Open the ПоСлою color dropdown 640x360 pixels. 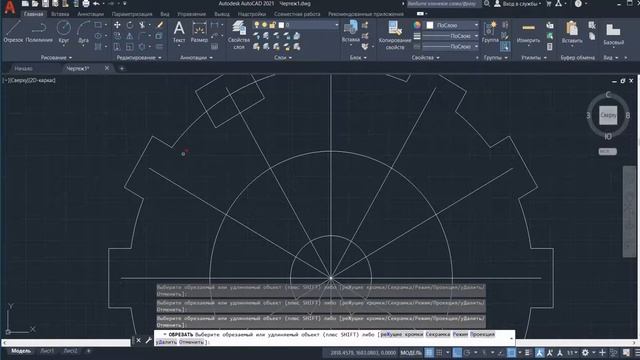pyautogui.click(x=476, y=25)
